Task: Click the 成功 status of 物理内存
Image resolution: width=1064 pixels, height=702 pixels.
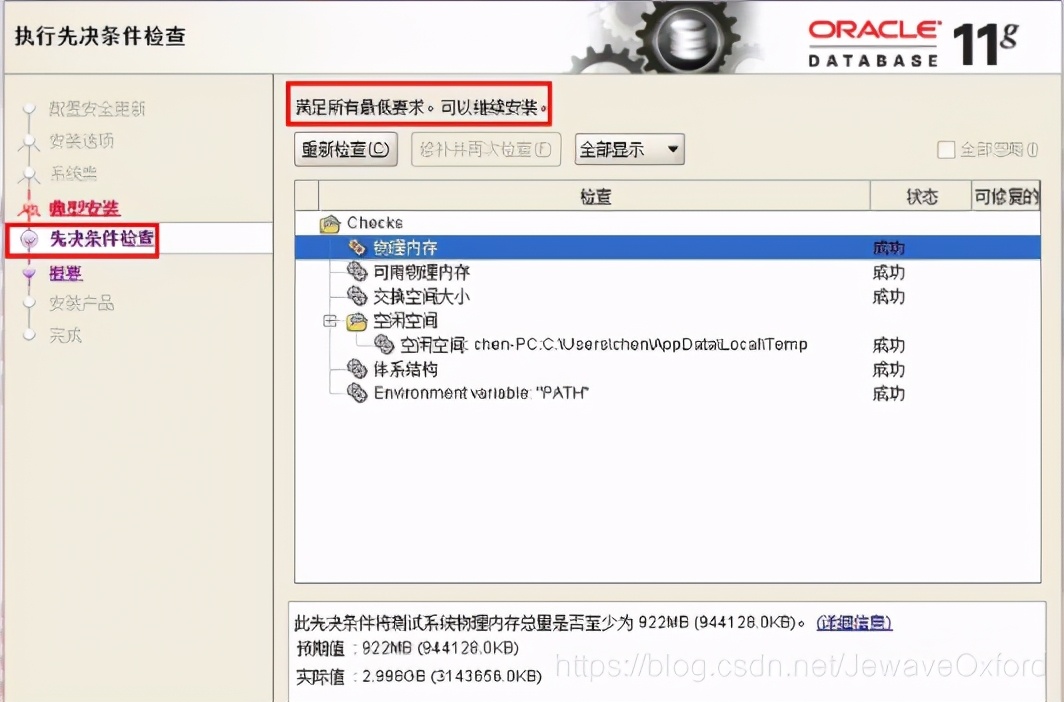Action: coord(888,248)
